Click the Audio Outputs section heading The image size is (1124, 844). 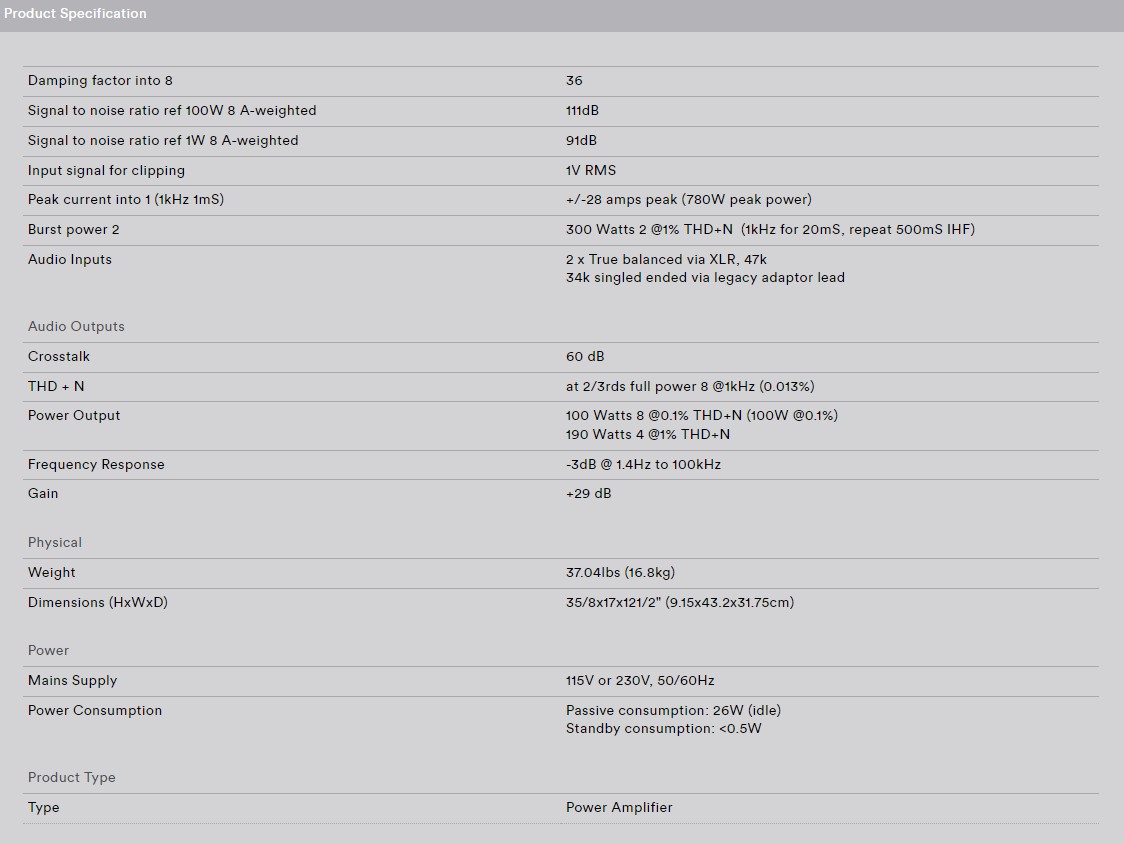click(x=76, y=326)
